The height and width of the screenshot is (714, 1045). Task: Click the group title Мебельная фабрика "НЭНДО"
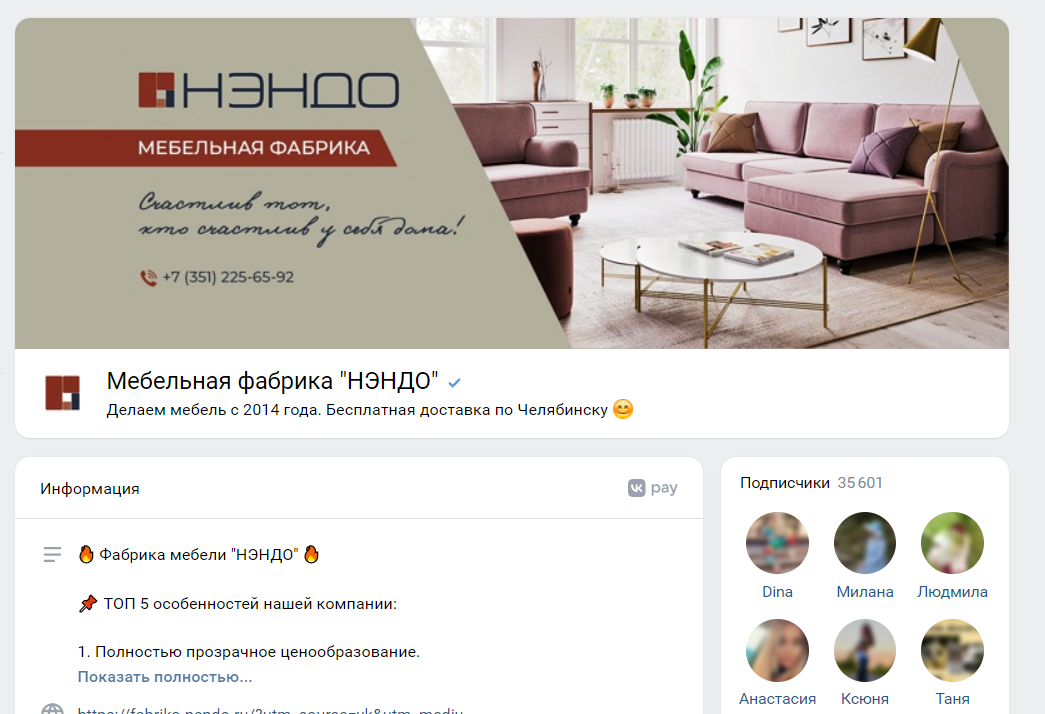[273, 381]
